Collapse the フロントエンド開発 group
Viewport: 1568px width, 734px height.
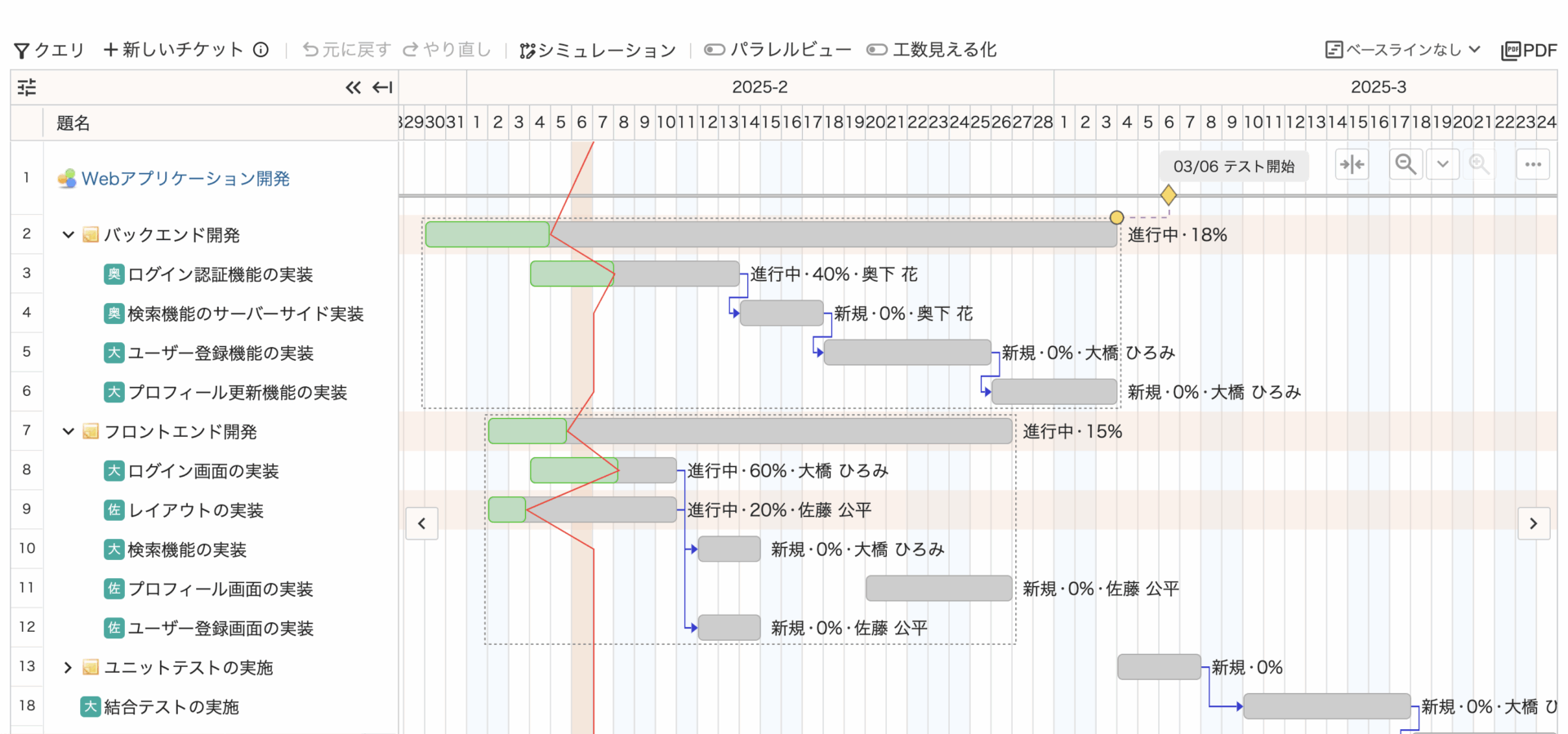click(x=68, y=431)
